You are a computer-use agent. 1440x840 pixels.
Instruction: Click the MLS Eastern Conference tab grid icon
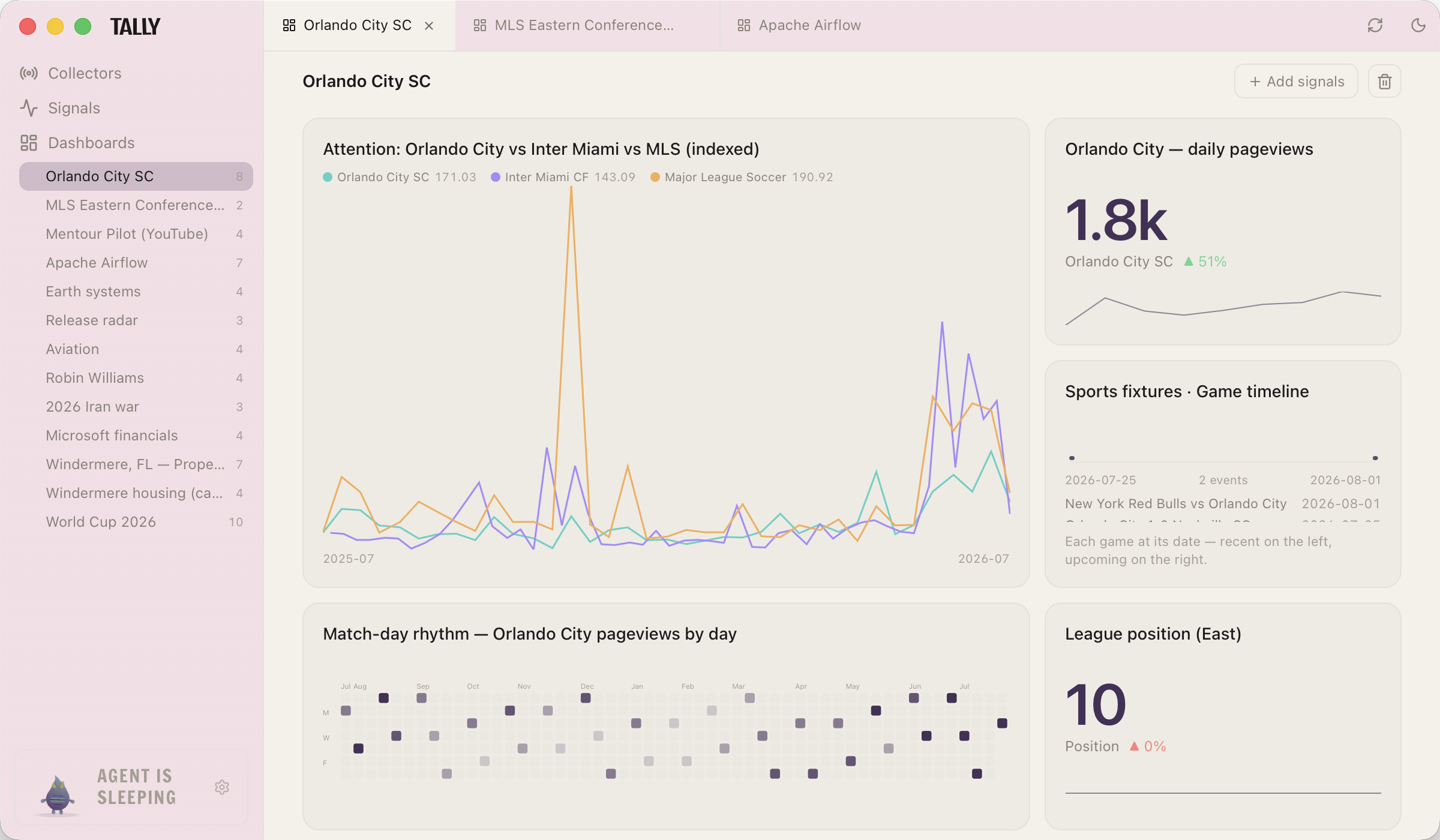tap(480, 25)
